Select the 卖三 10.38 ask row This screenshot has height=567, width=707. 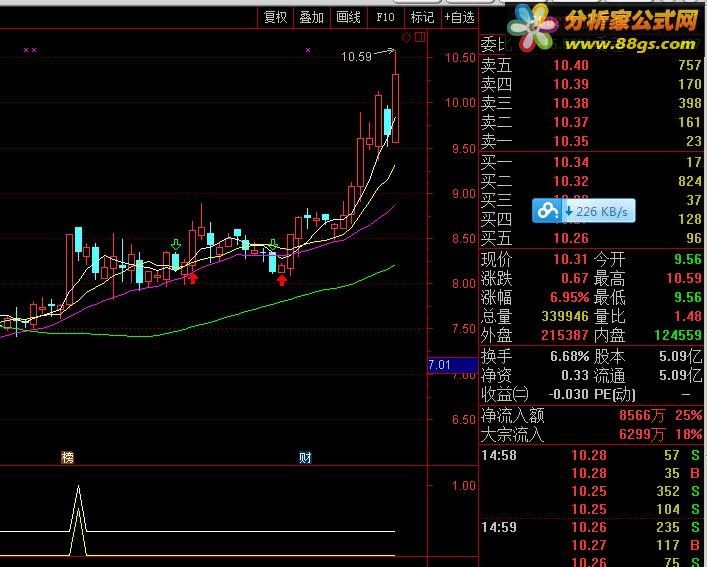[x=591, y=103]
